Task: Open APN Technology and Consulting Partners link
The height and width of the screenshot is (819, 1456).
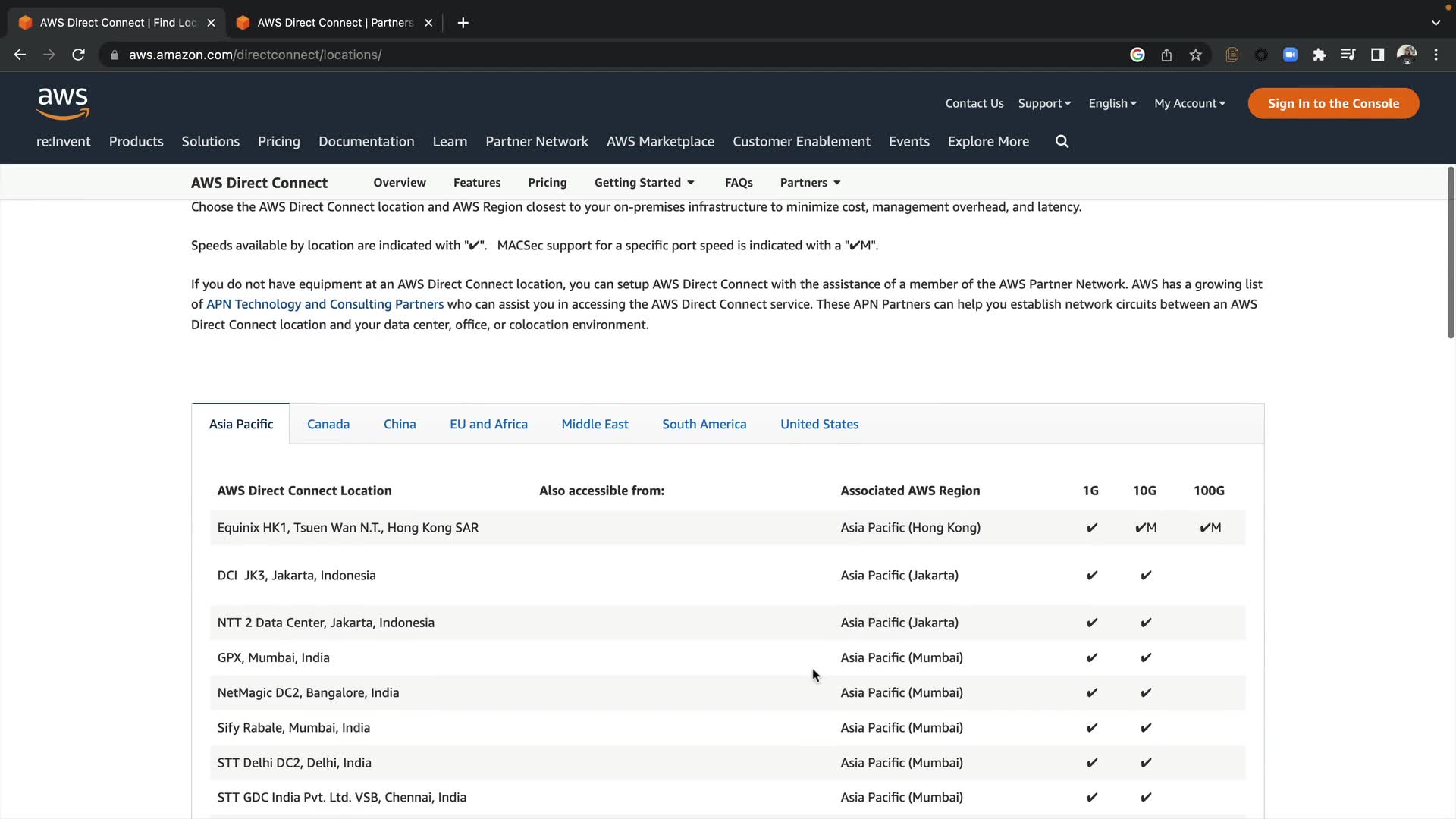Action: point(325,304)
